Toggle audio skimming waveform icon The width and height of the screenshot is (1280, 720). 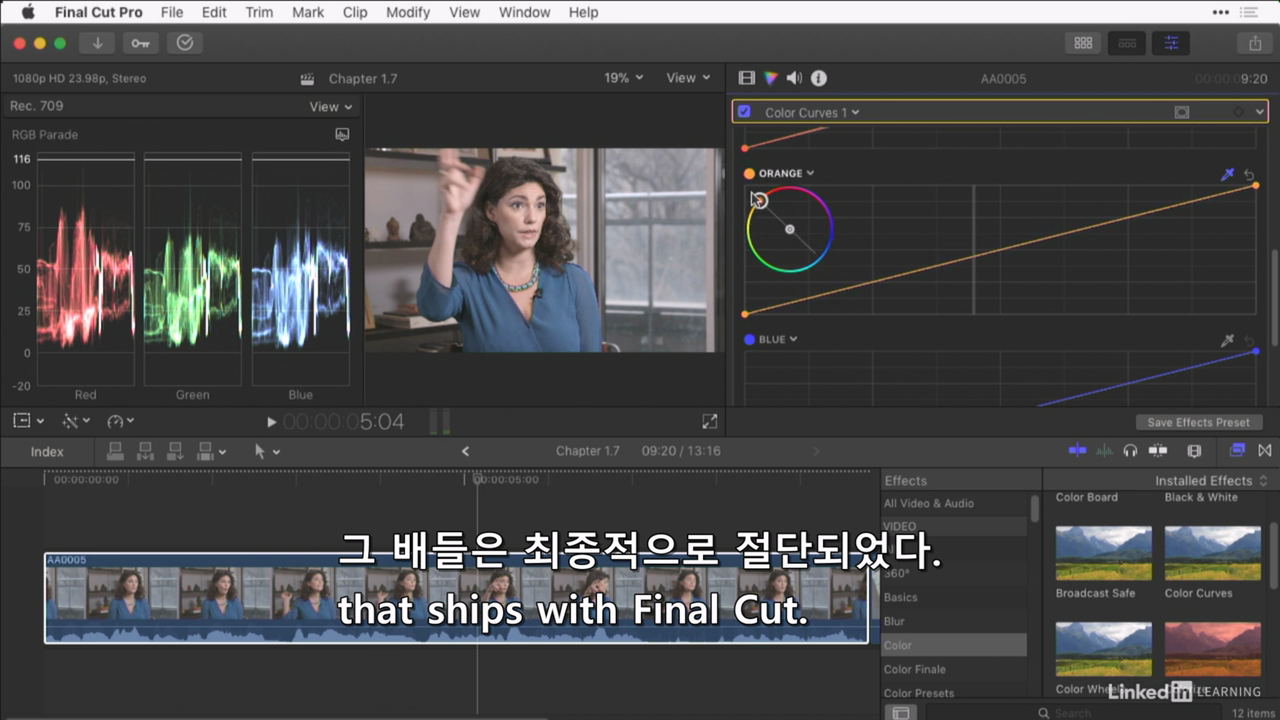[1104, 451]
